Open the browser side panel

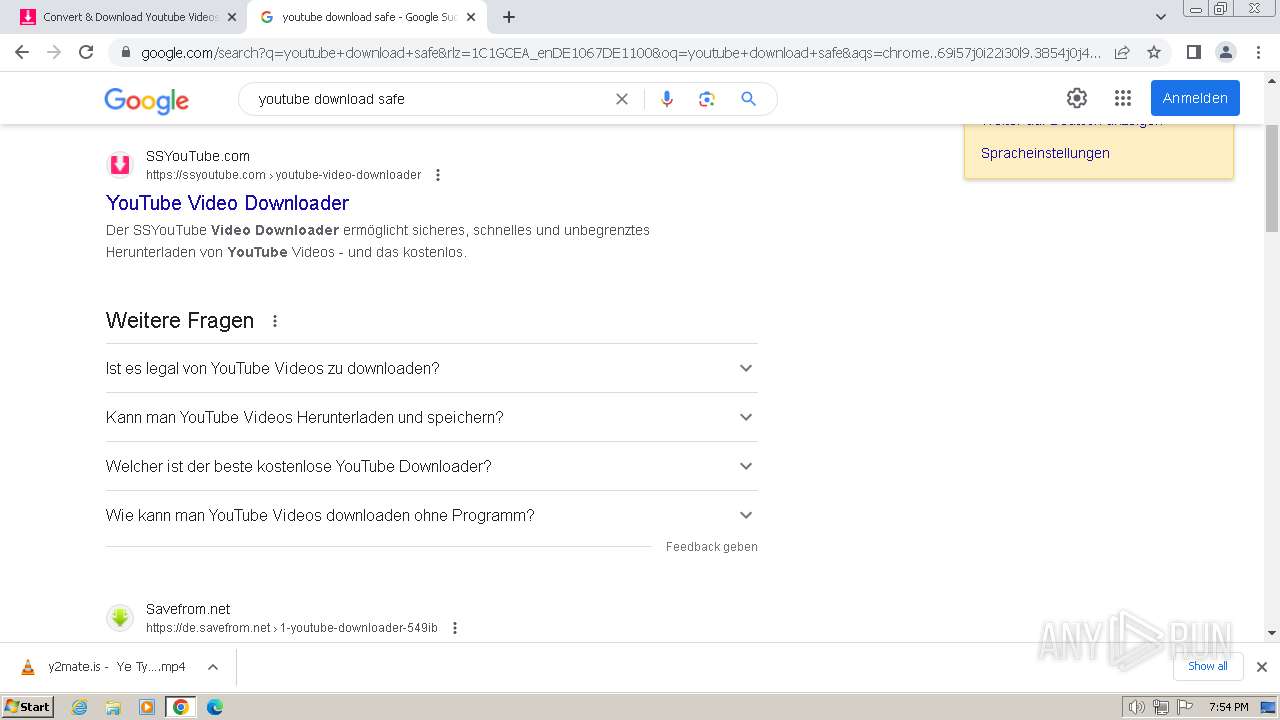[x=1193, y=52]
